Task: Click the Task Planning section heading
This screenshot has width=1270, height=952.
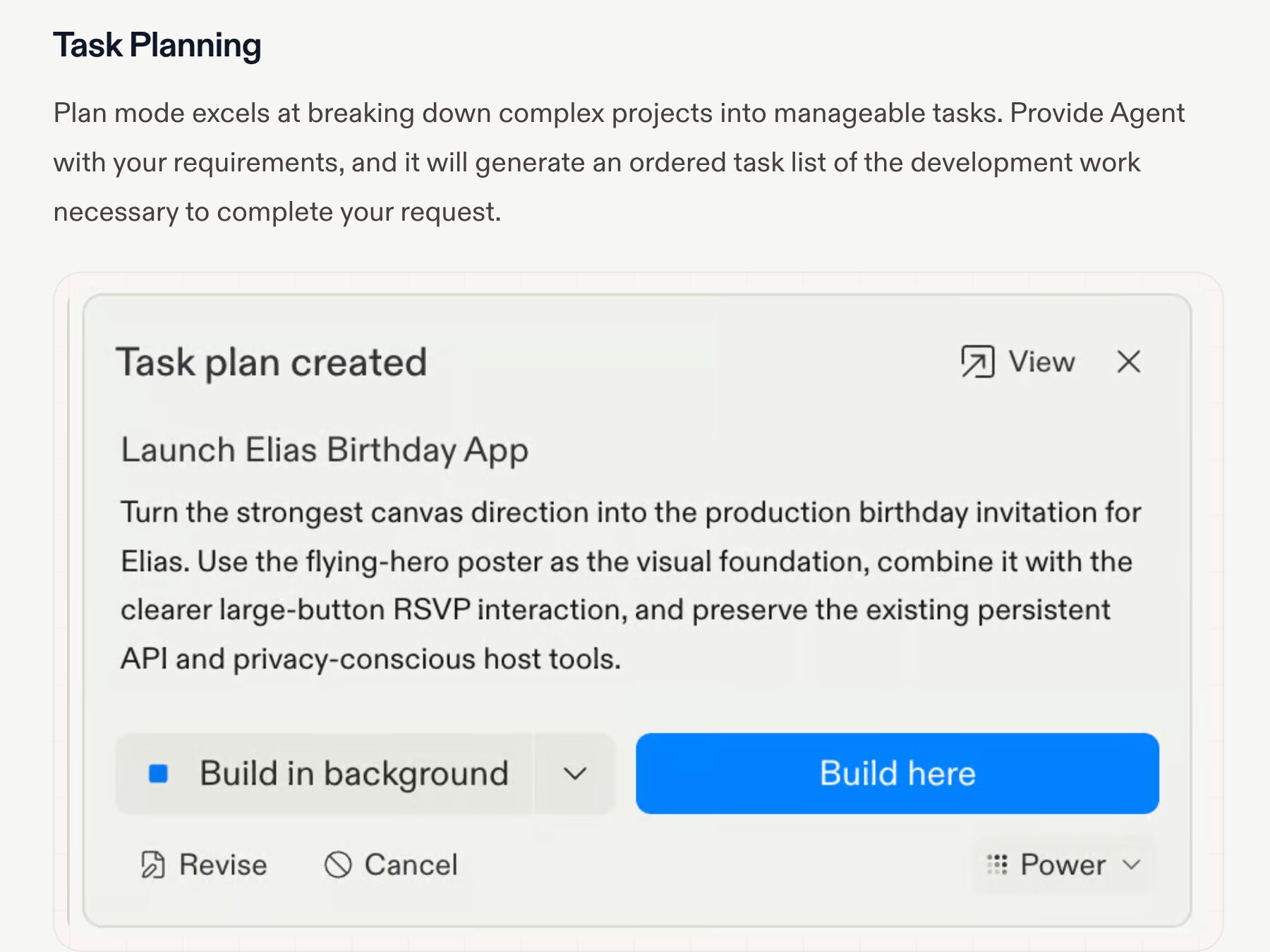Action: (x=157, y=45)
